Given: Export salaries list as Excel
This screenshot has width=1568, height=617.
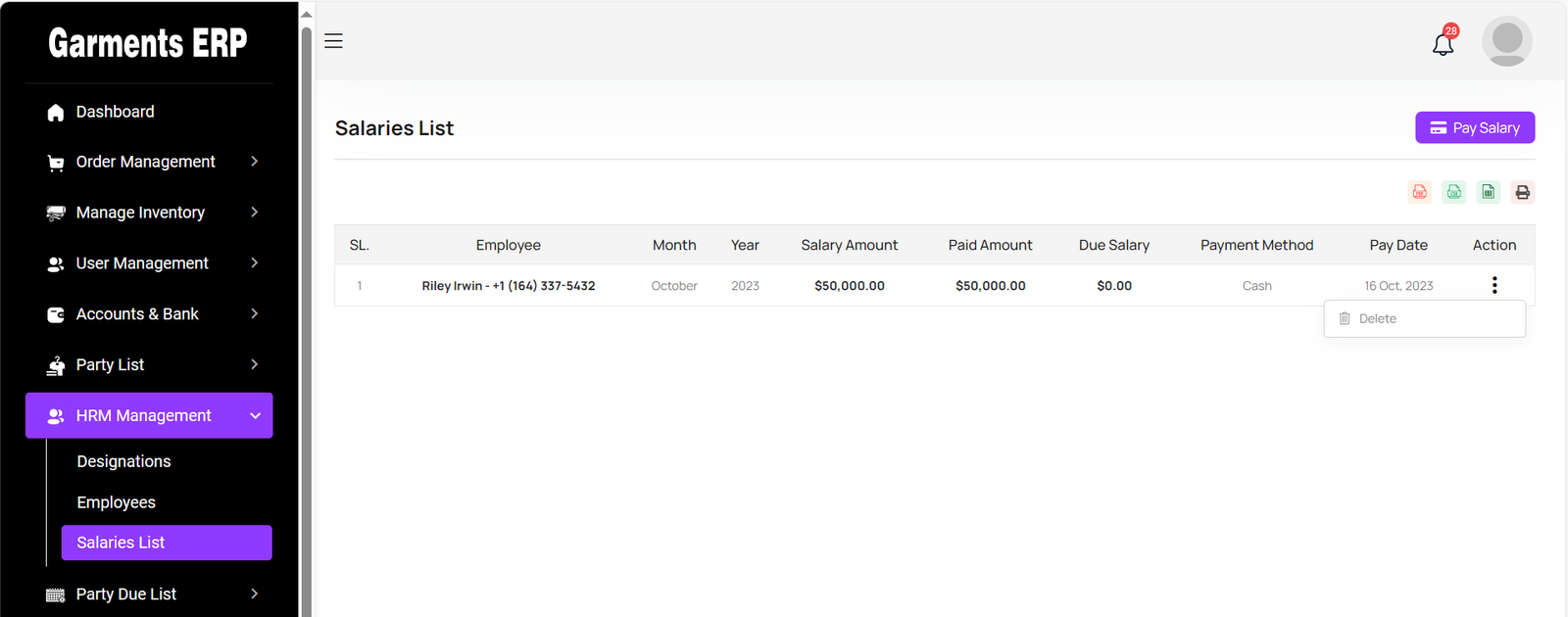Looking at the screenshot, I should pyautogui.click(x=1488, y=192).
